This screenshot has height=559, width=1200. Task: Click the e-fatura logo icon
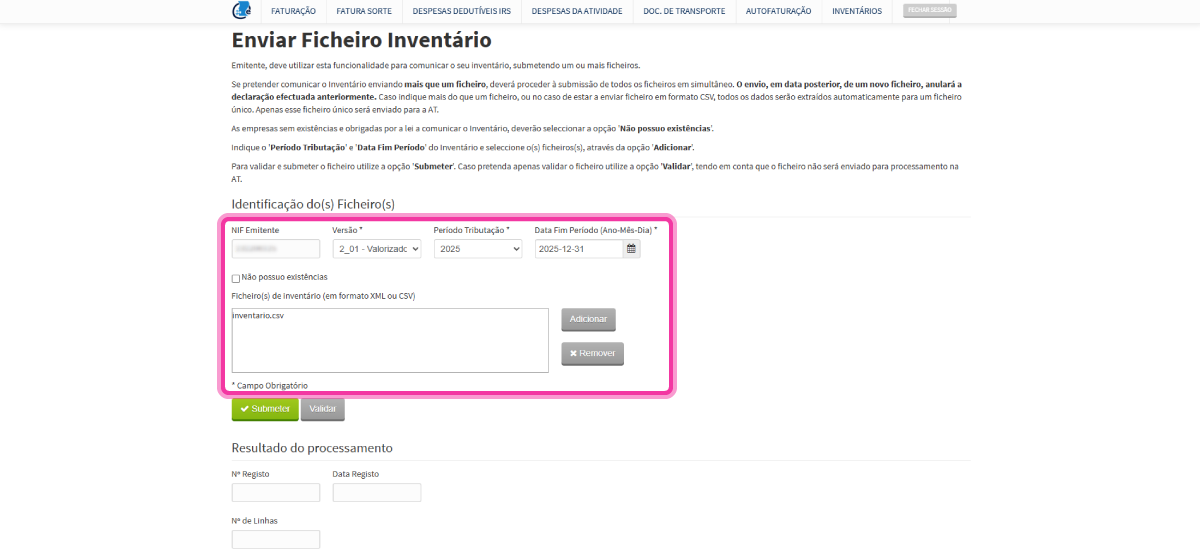tap(241, 10)
